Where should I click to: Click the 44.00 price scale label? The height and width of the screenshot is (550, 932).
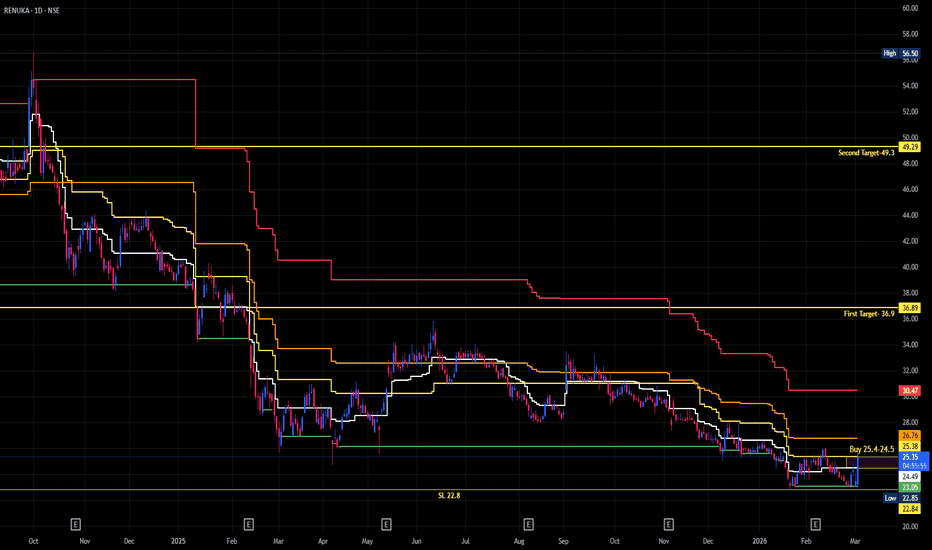click(910, 215)
